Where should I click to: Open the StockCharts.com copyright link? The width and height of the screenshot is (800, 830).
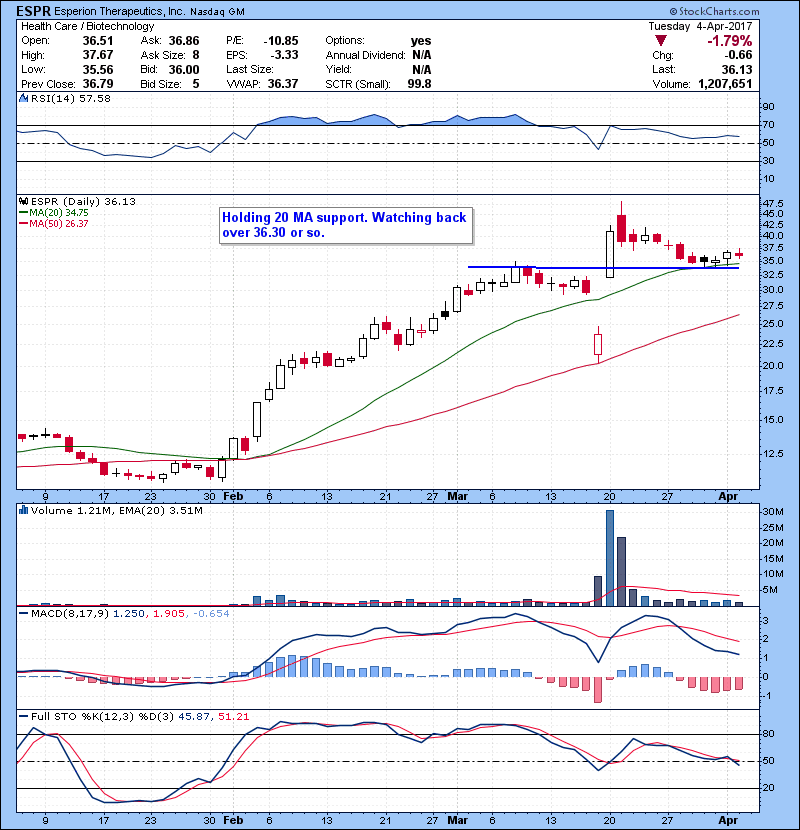714,11
